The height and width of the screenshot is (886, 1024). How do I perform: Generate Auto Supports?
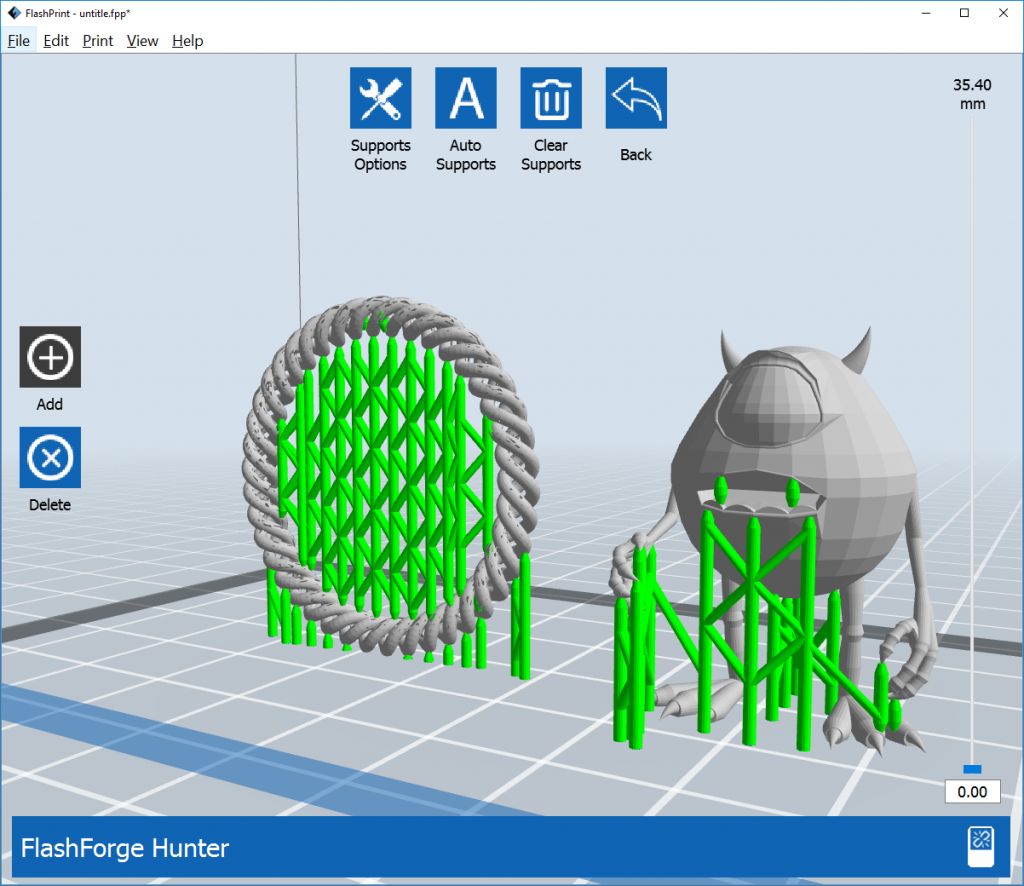pos(466,98)
